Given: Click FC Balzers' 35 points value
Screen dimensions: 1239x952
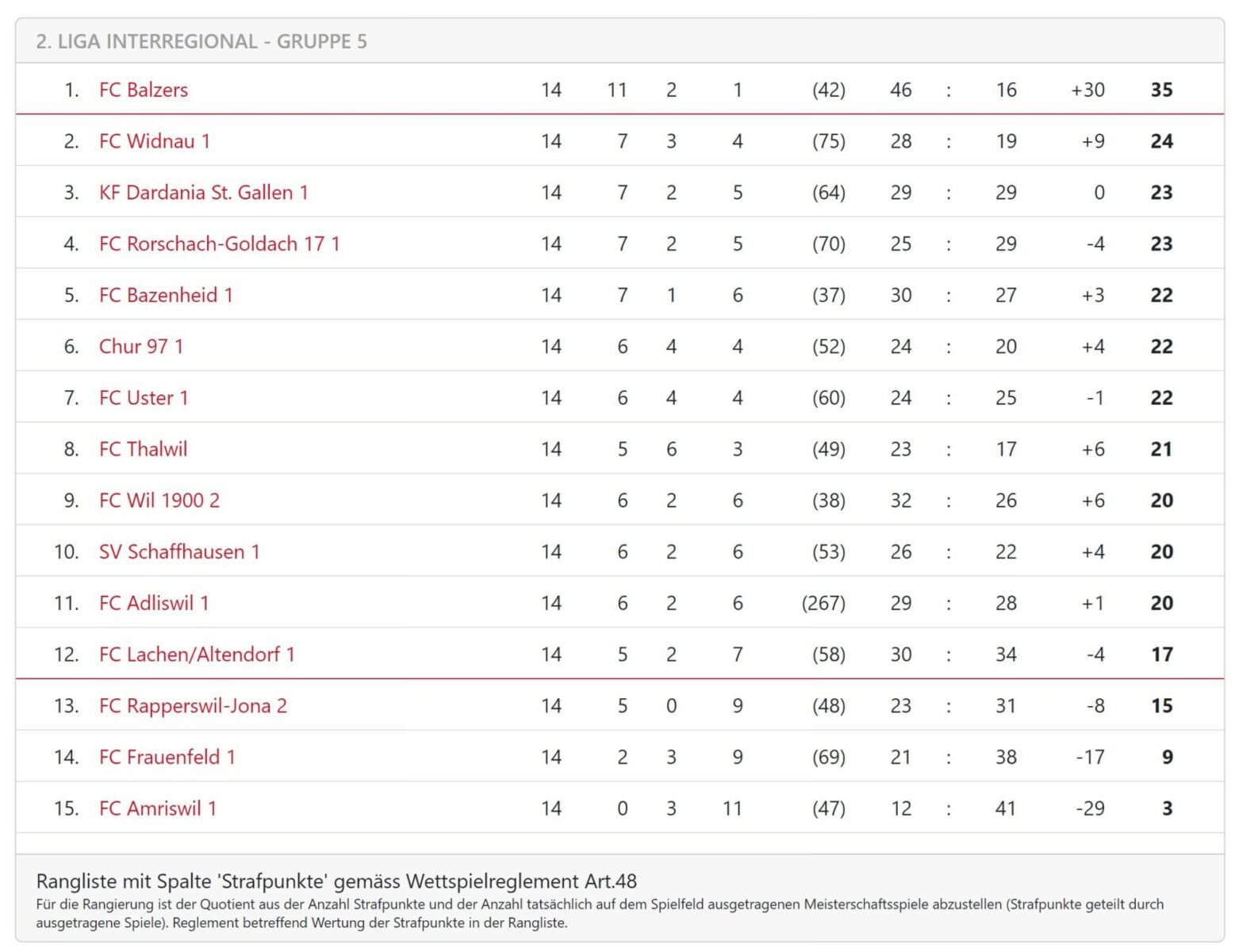Looking at the screenshot, I should (1161, 90).
